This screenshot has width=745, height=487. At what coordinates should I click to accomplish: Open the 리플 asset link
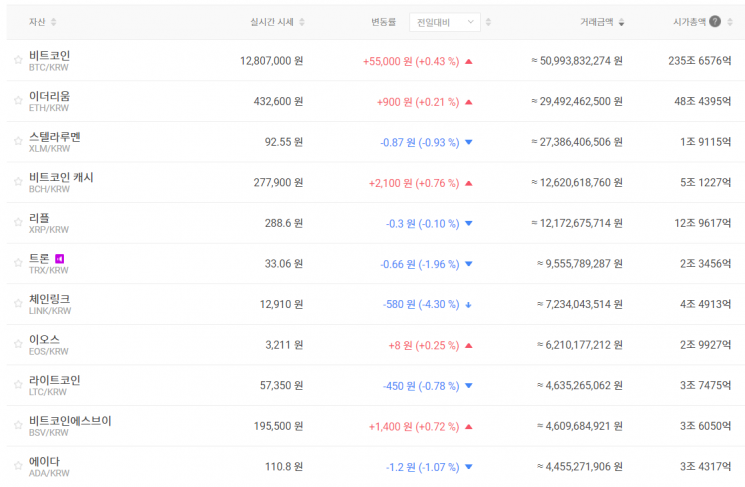[39, 218]
